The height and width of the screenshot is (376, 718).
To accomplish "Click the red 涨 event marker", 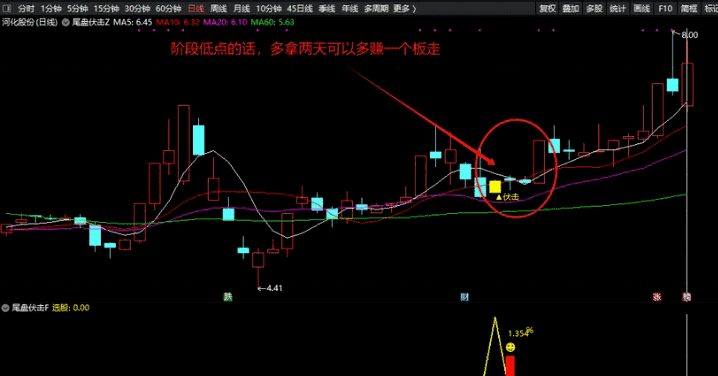I will pyautogui.click(x=657, y=297).
